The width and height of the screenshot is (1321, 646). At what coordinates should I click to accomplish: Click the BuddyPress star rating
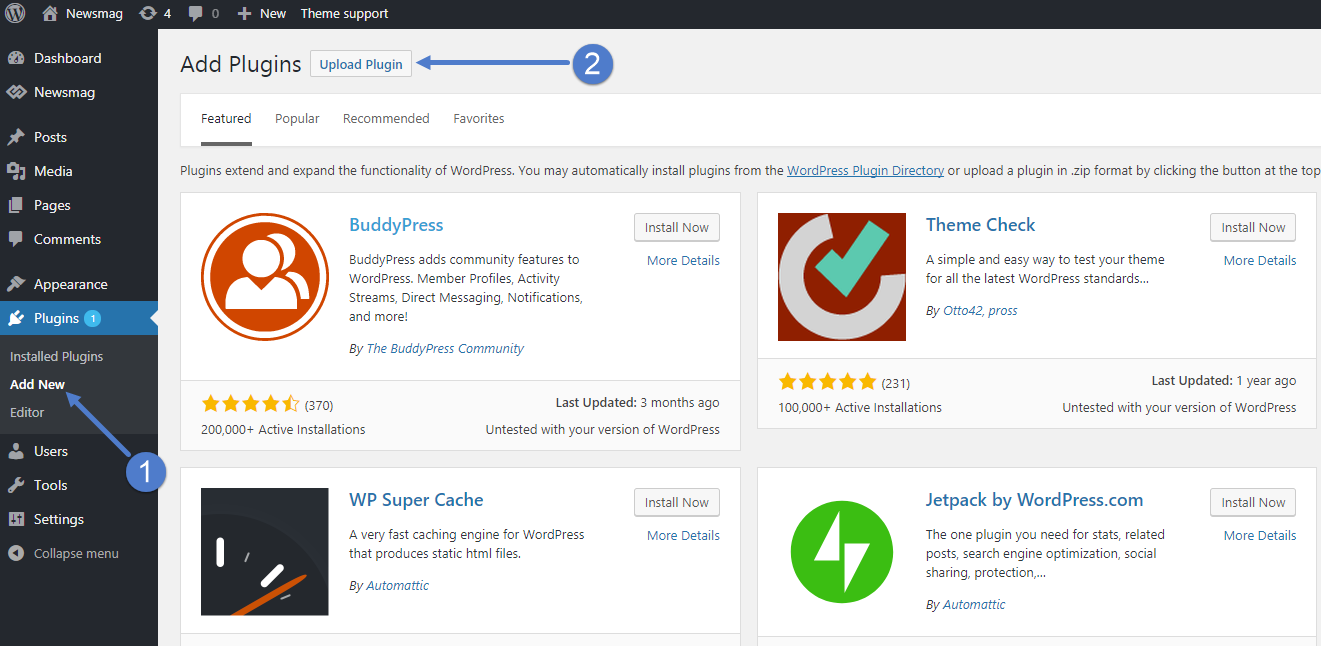click(x=250, y=404)
